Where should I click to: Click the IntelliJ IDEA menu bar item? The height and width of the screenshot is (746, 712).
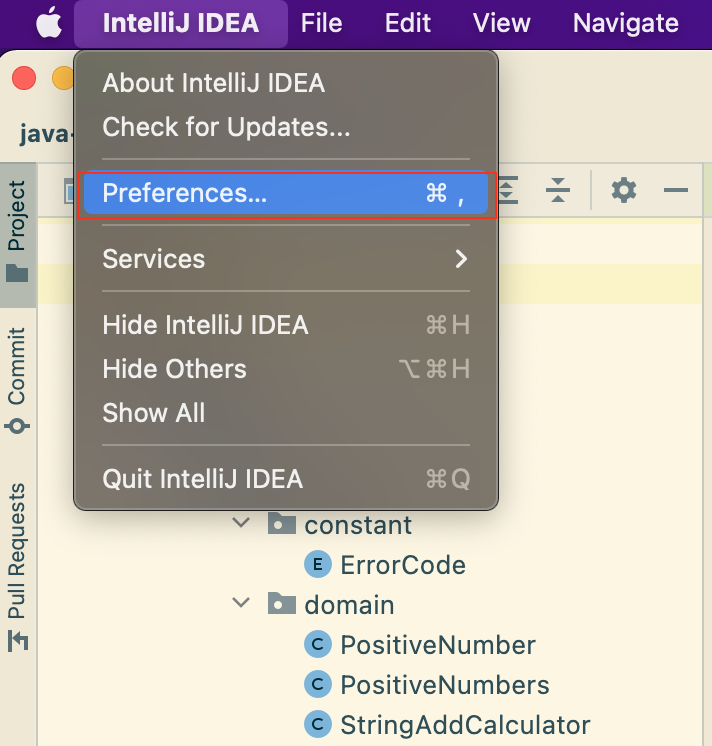click(181, 23)
